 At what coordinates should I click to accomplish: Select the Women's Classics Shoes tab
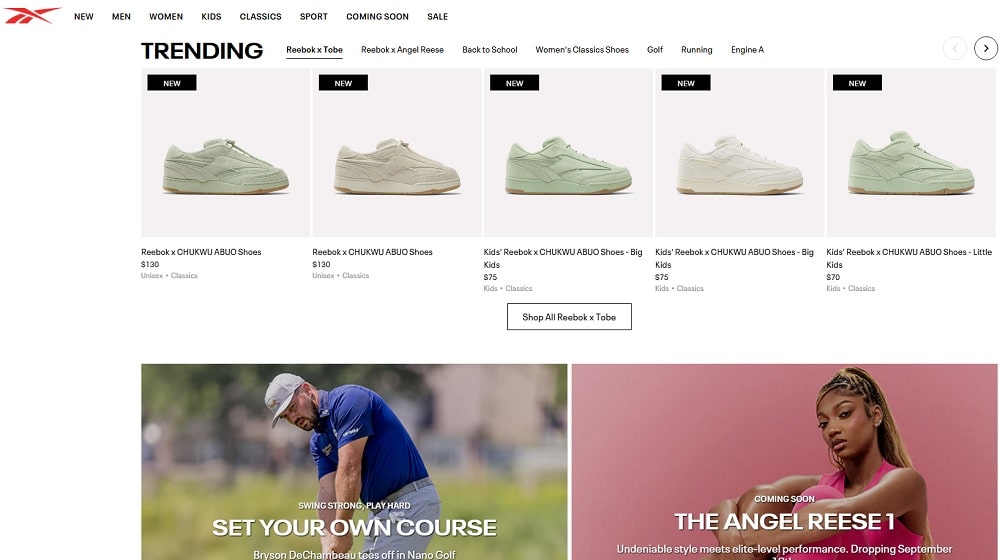(x=582, y=50)
